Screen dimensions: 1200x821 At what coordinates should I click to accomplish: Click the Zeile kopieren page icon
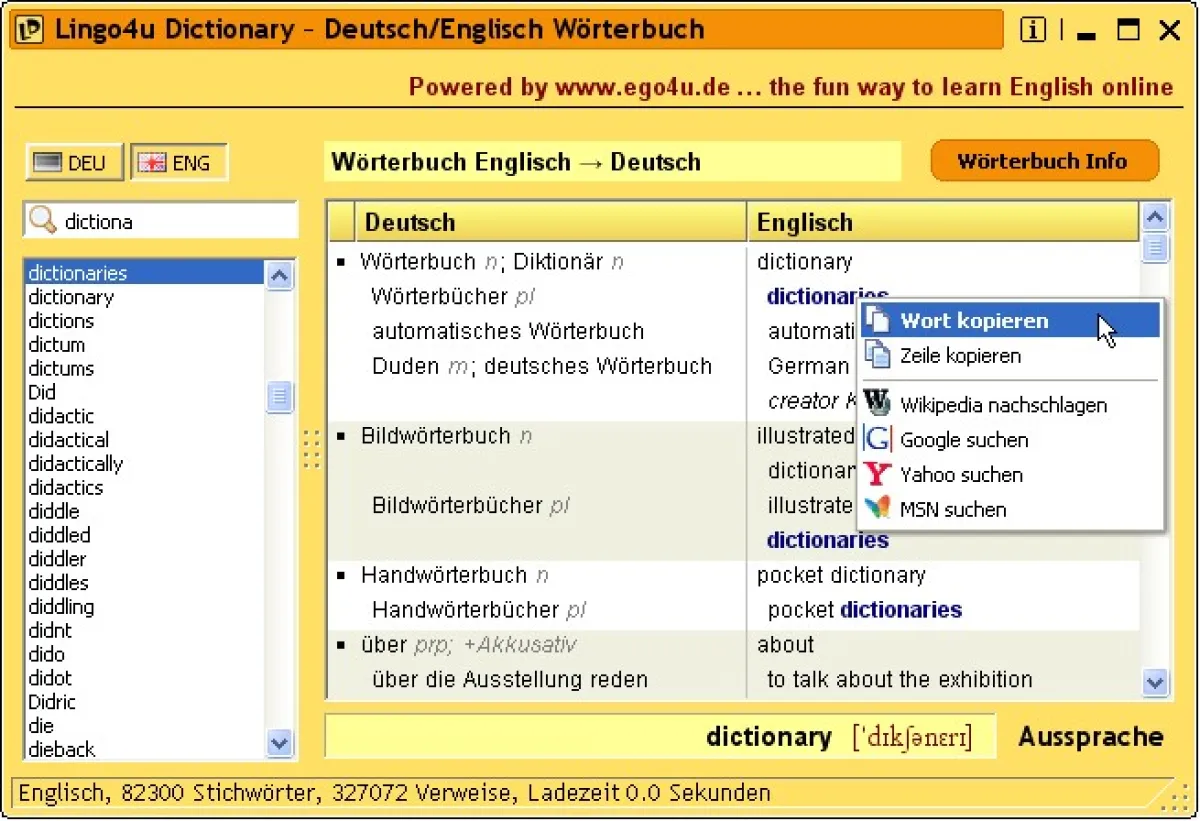click(880, 355)
